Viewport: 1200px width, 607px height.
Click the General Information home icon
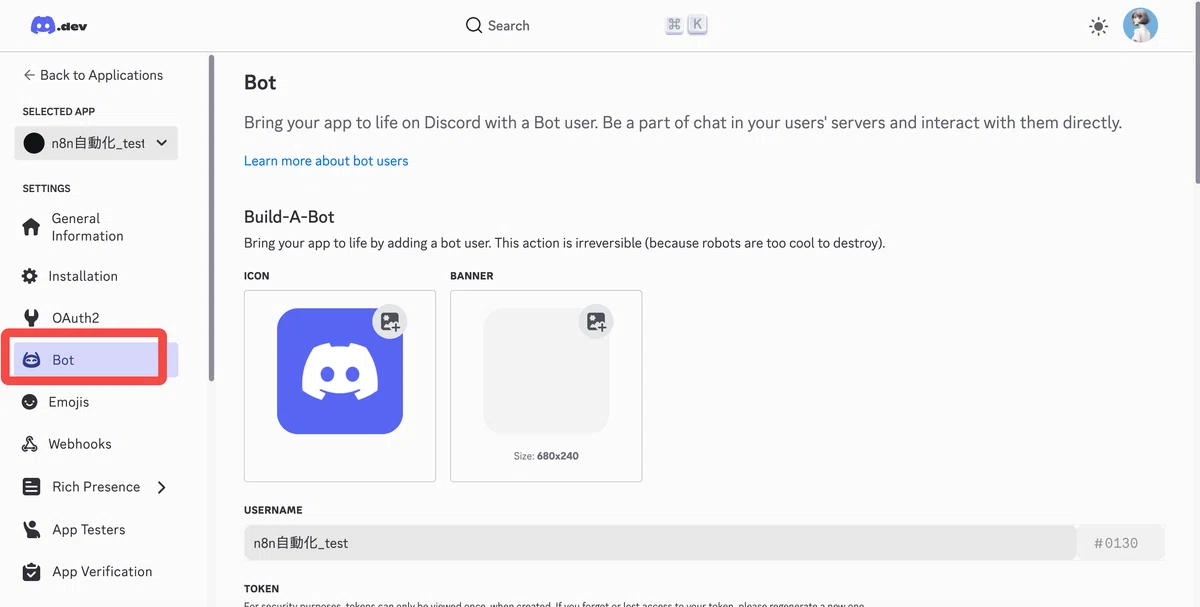[32, 227]
